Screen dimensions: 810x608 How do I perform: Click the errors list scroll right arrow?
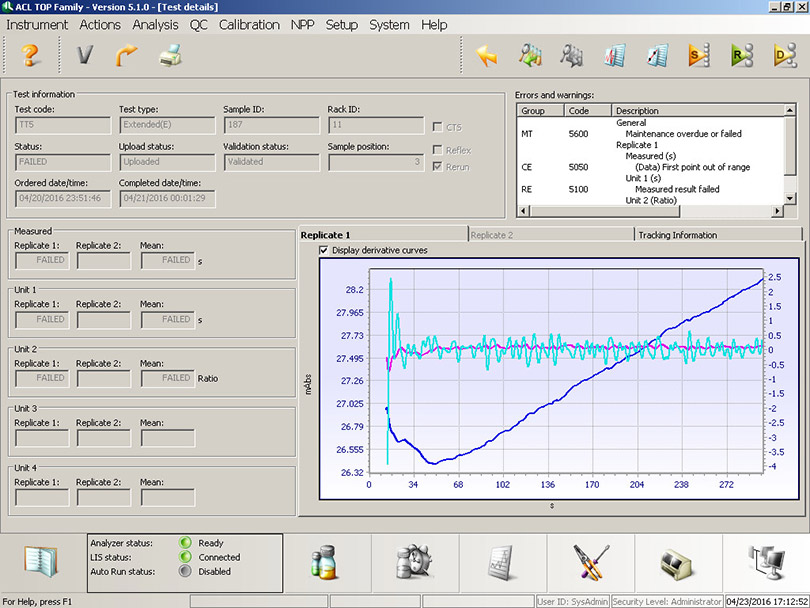pos(778,210)
